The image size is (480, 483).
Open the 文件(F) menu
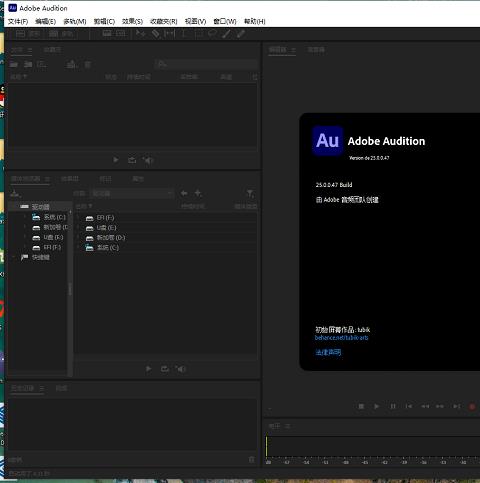(18, 22)
